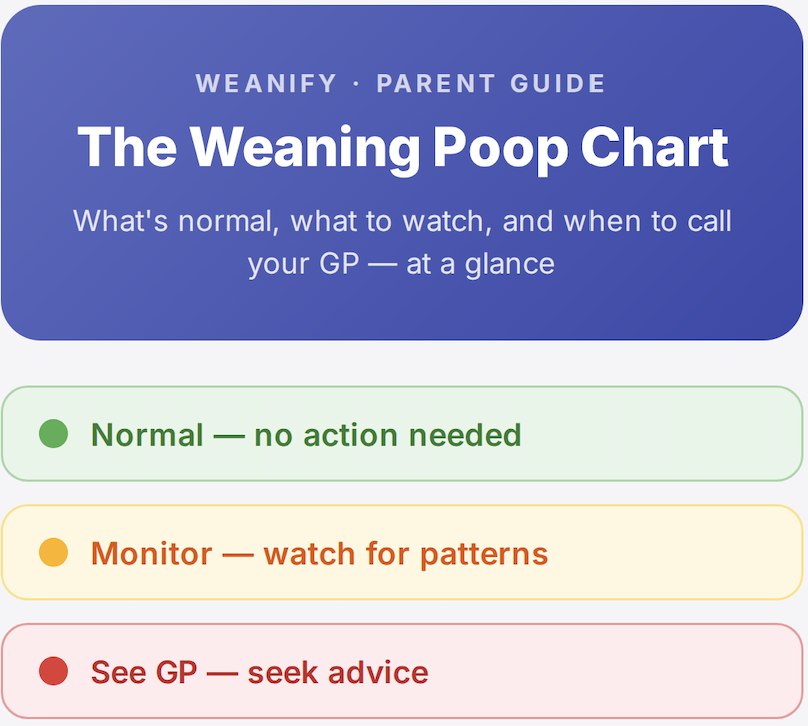This screenshot has height=726, width=808.
Task: Click 'at a glance' in the subtitle
Action: click(480, 264)
